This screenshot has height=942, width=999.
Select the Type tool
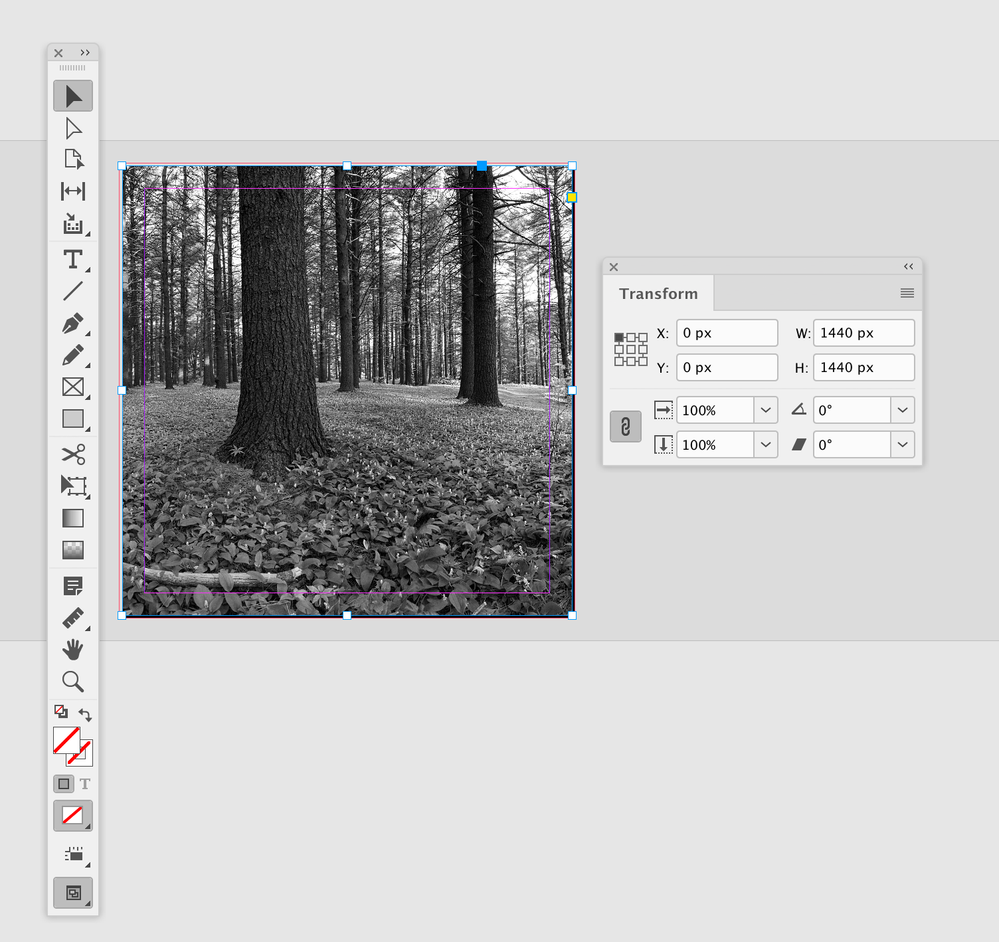[73, 260]
